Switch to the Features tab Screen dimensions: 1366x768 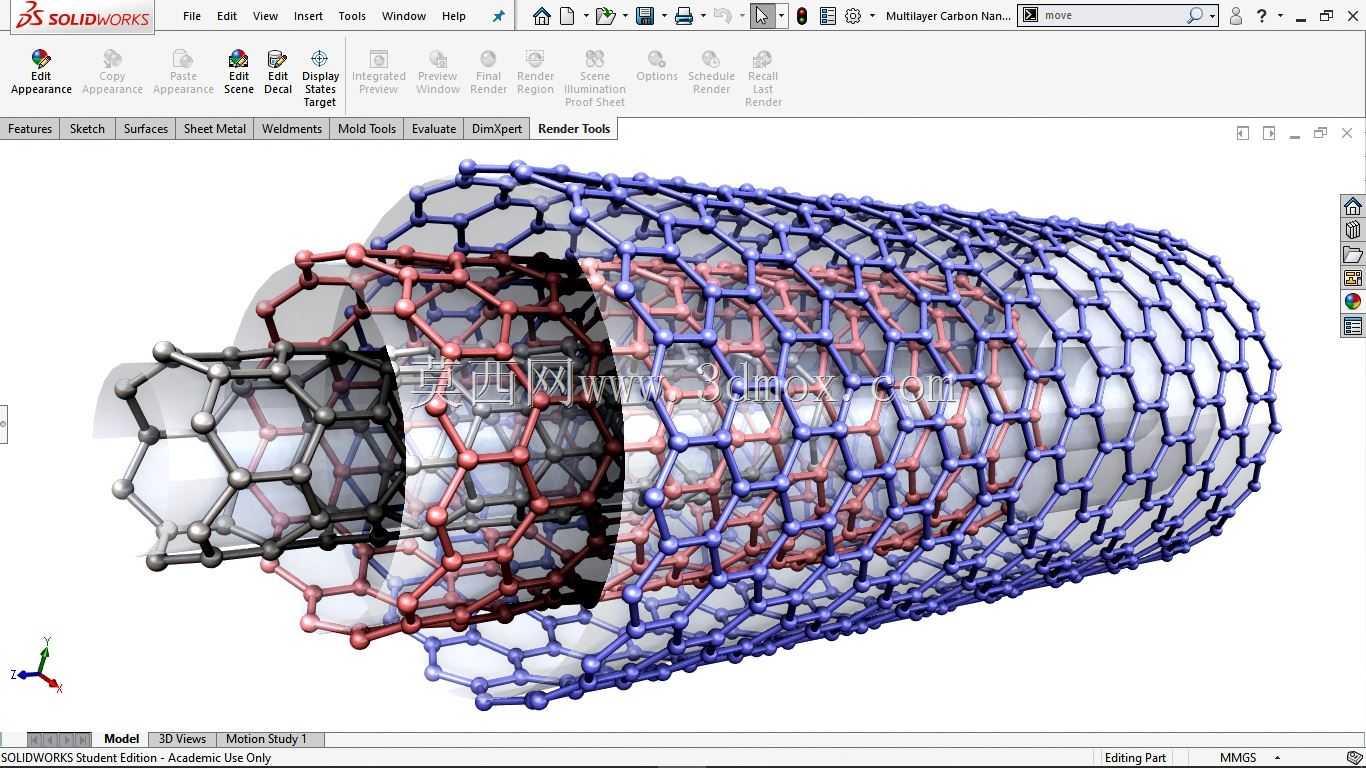coord(30,129)
